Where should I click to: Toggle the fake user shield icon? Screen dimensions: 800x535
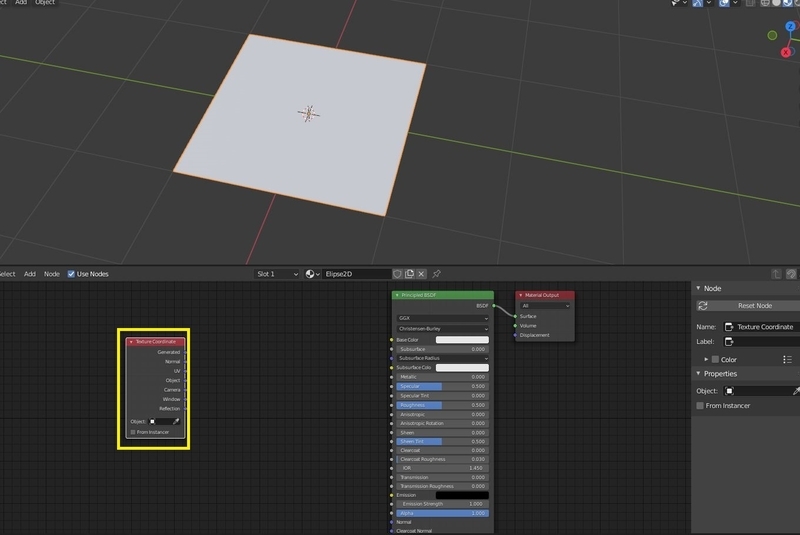pyautogui.click(x=397, y=274)
